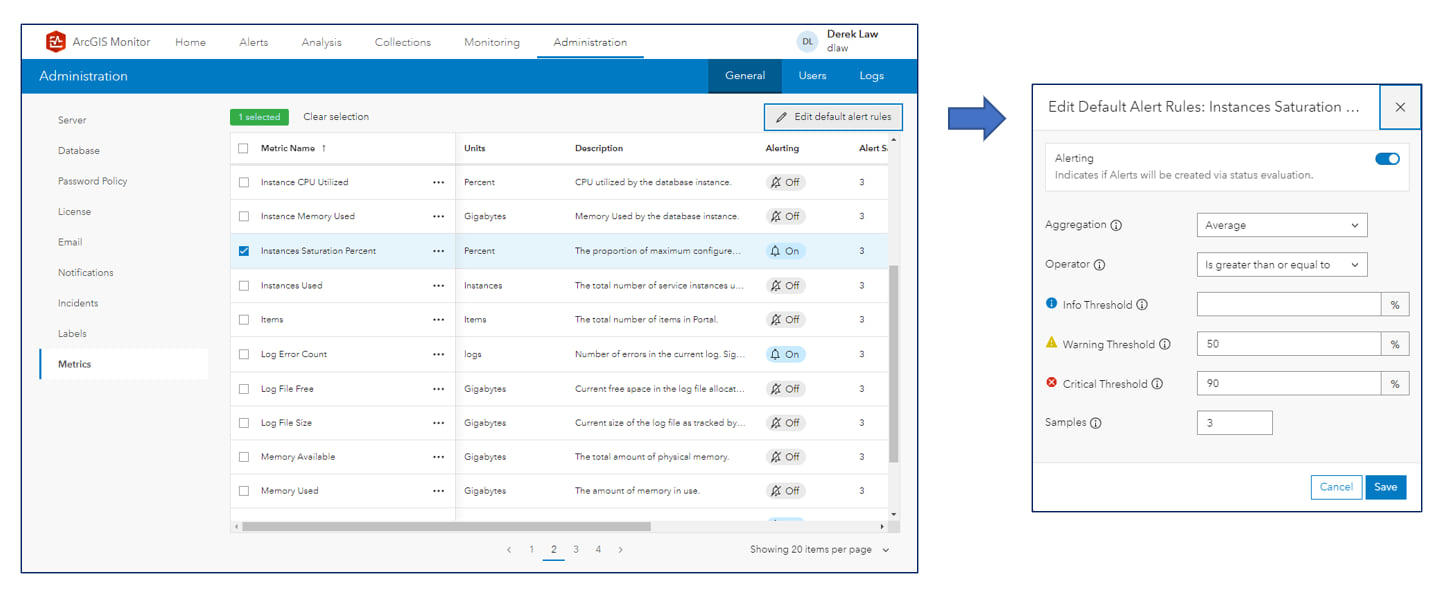Click Info Threshold help icon
Image resolution: width=1448 pixels, height=601 pixels.
coord(1142,305)
